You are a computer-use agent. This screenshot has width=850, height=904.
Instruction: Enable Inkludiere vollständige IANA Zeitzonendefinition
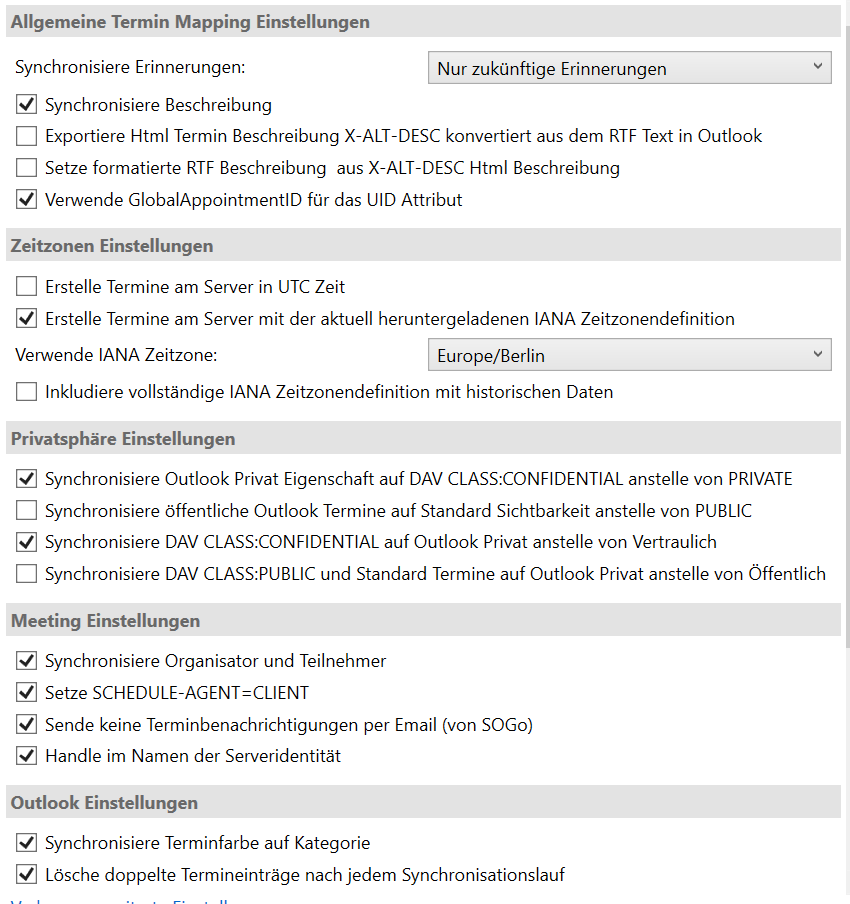26,391
